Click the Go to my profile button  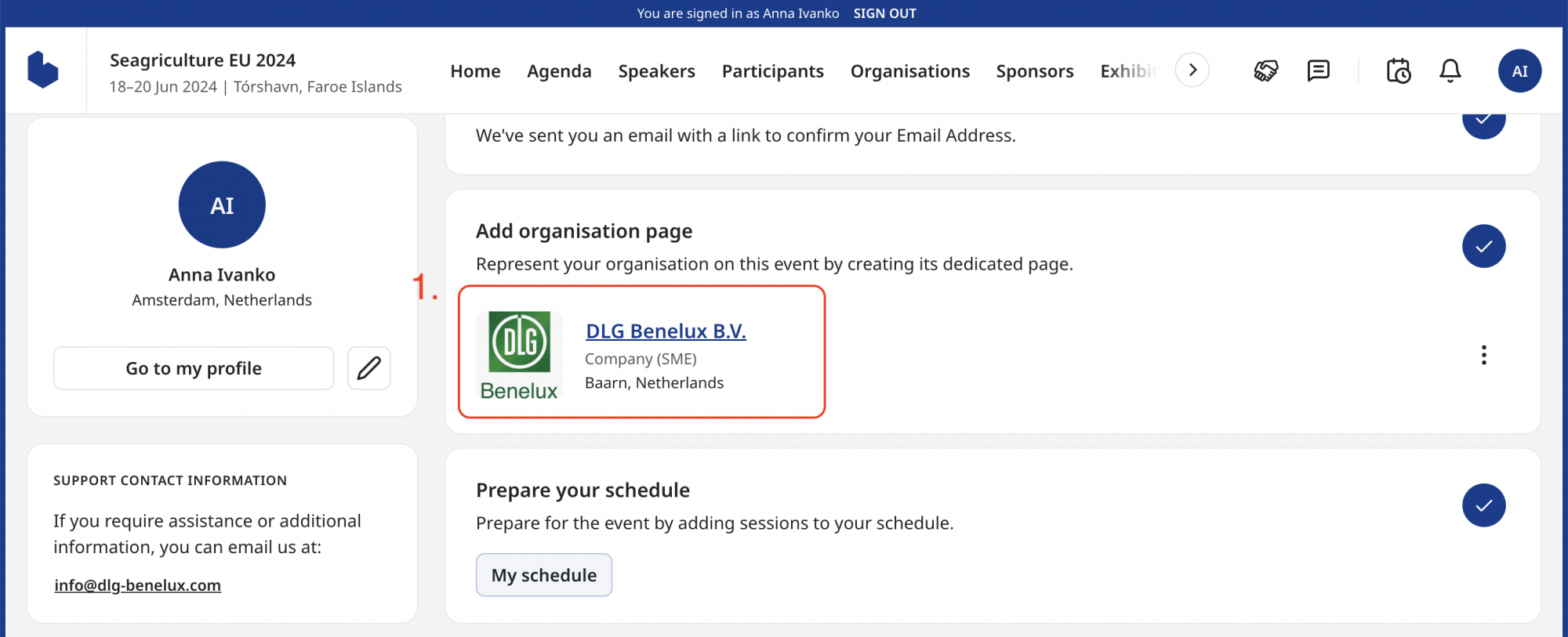pos(194,367)
